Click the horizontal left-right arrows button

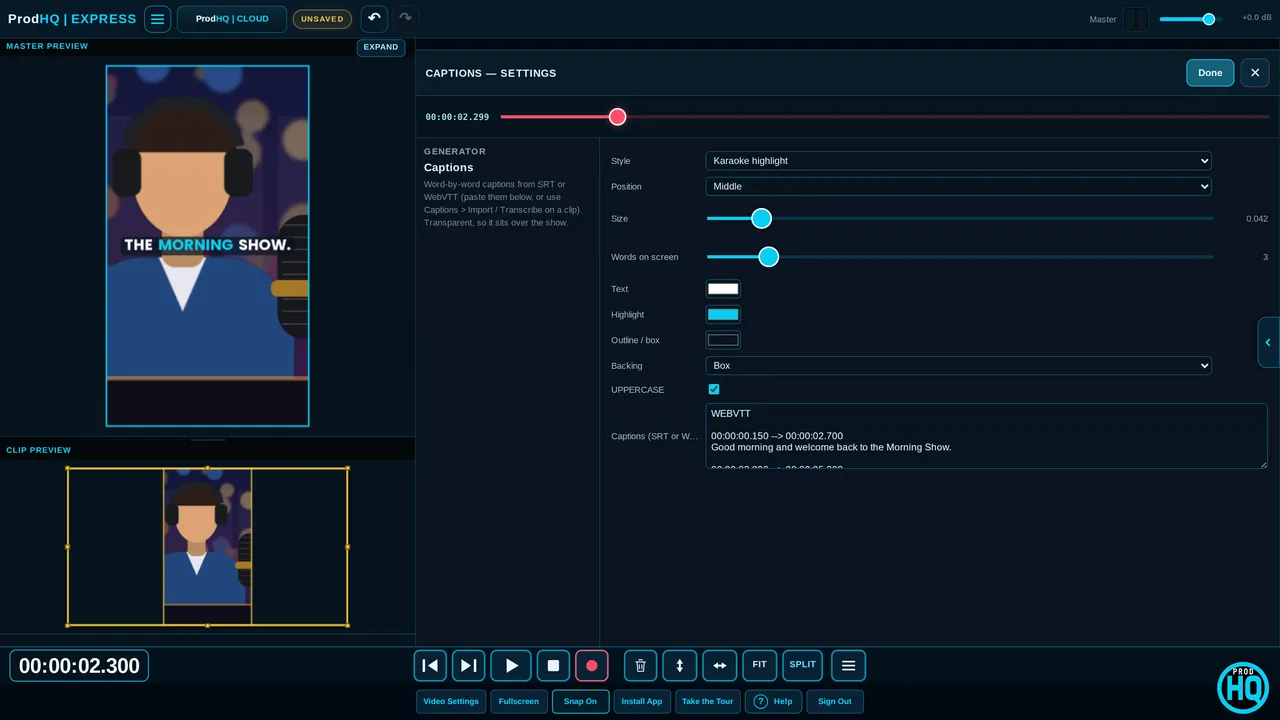[x=719, y=666]
